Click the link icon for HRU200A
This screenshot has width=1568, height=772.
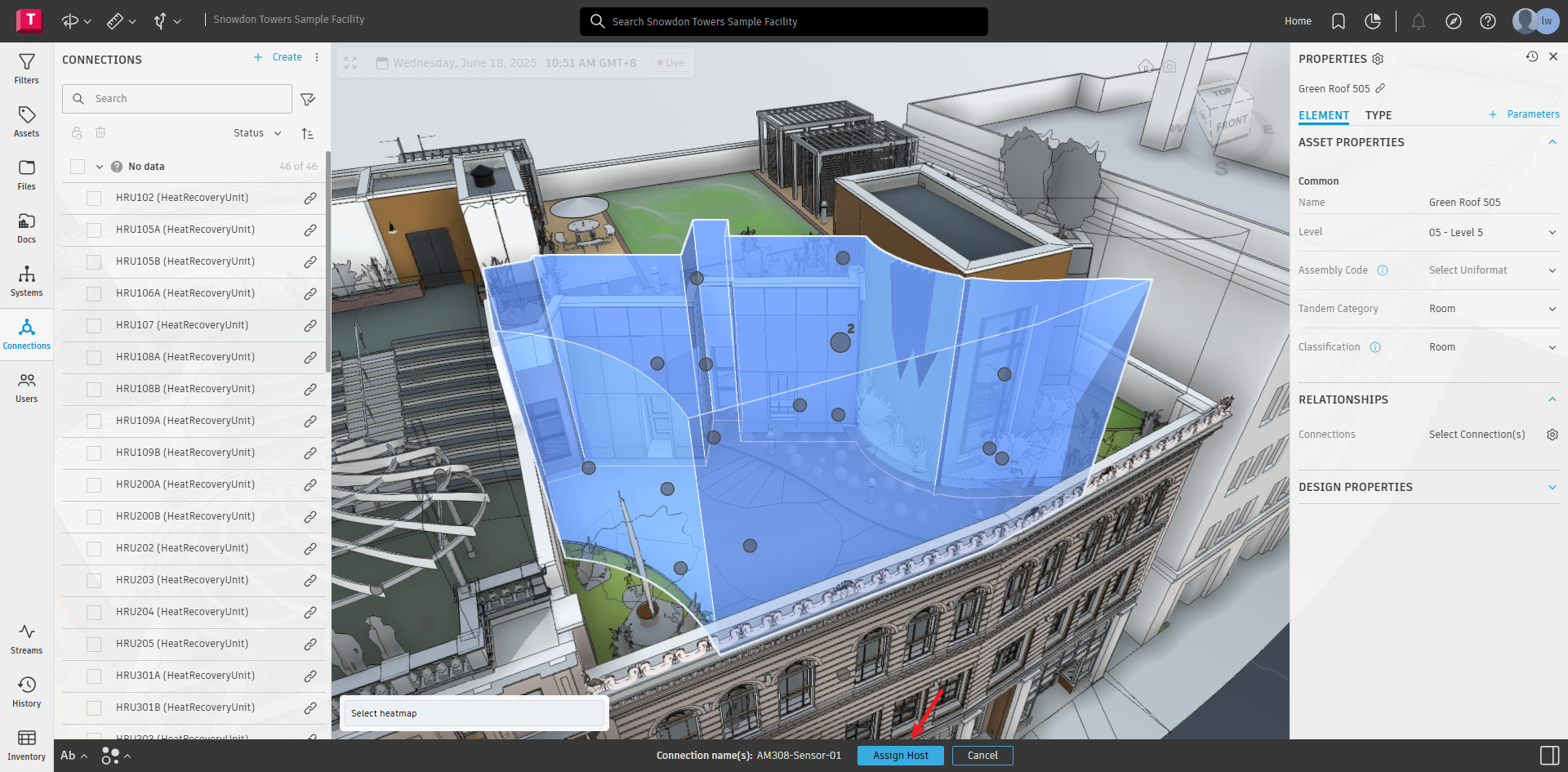tap(310, 485)
